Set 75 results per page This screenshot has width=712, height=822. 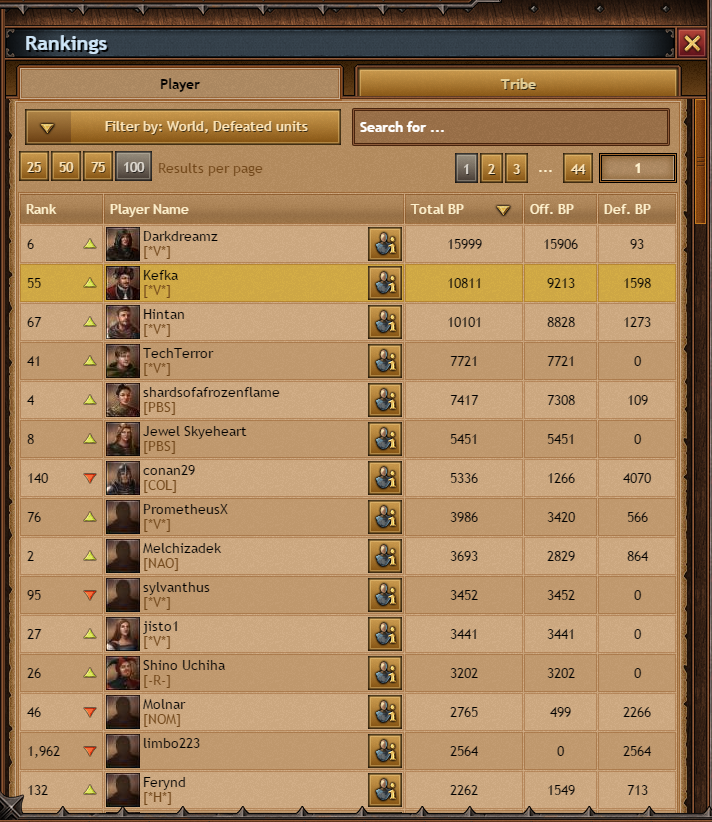click(x=98, y=167)
